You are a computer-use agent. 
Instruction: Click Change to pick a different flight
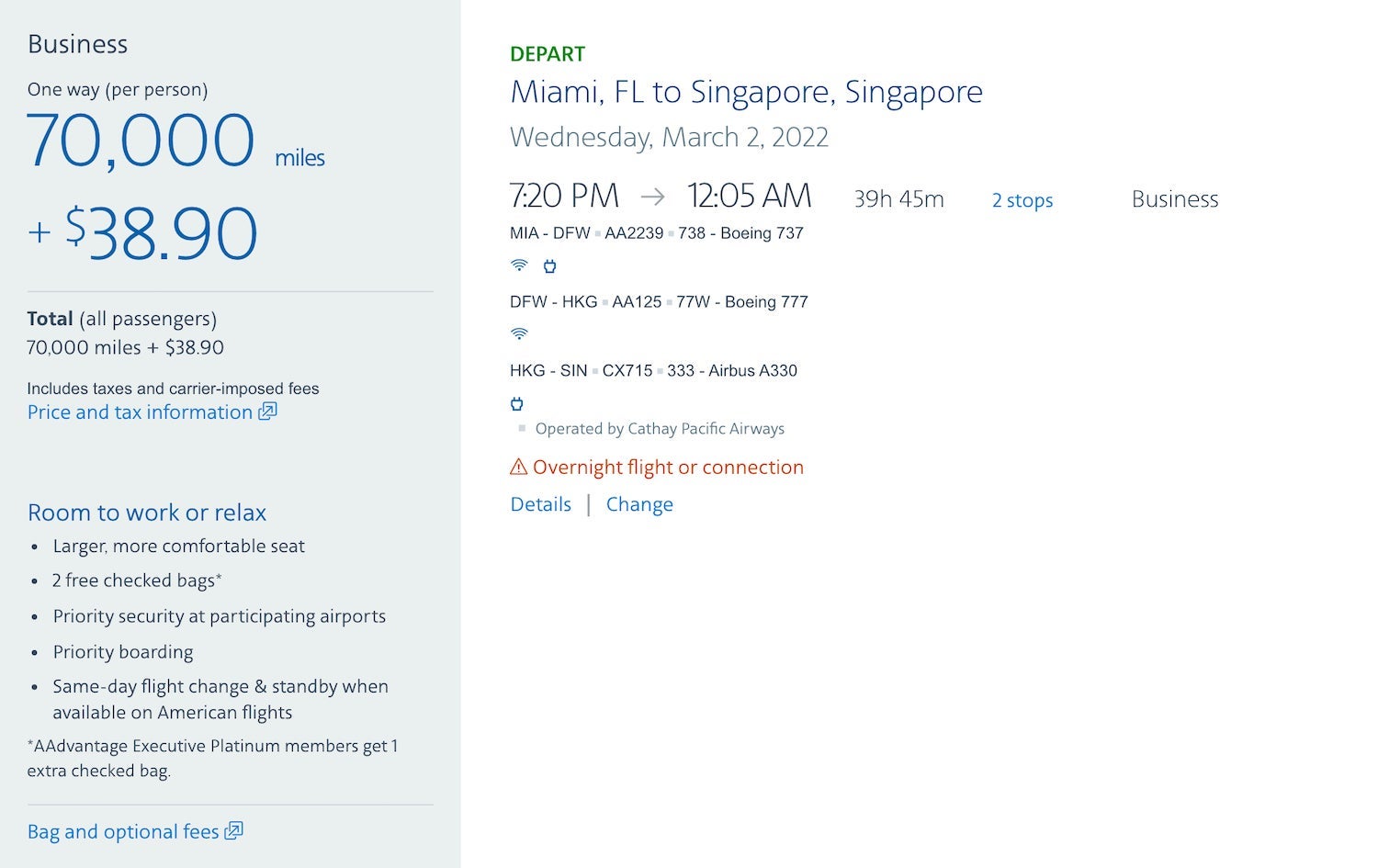click(x=639, y=503)
